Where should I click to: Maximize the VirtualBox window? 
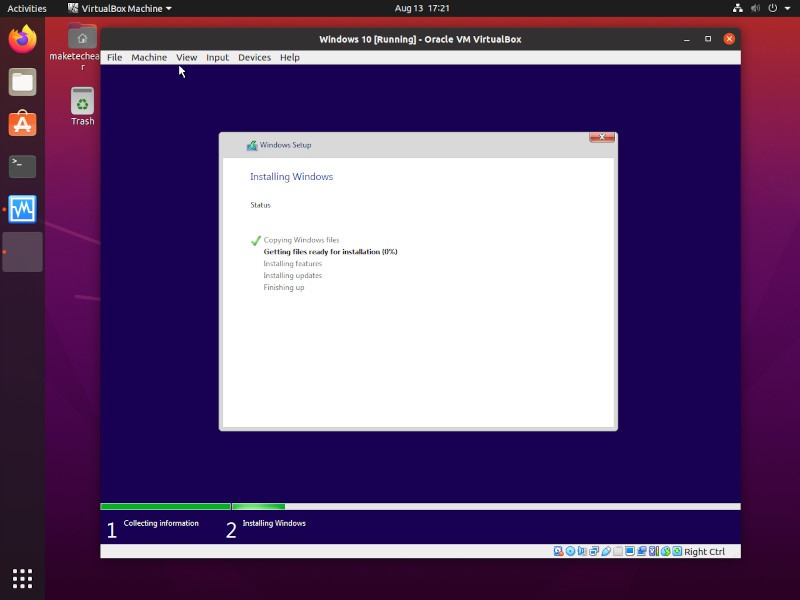[708, 39]
